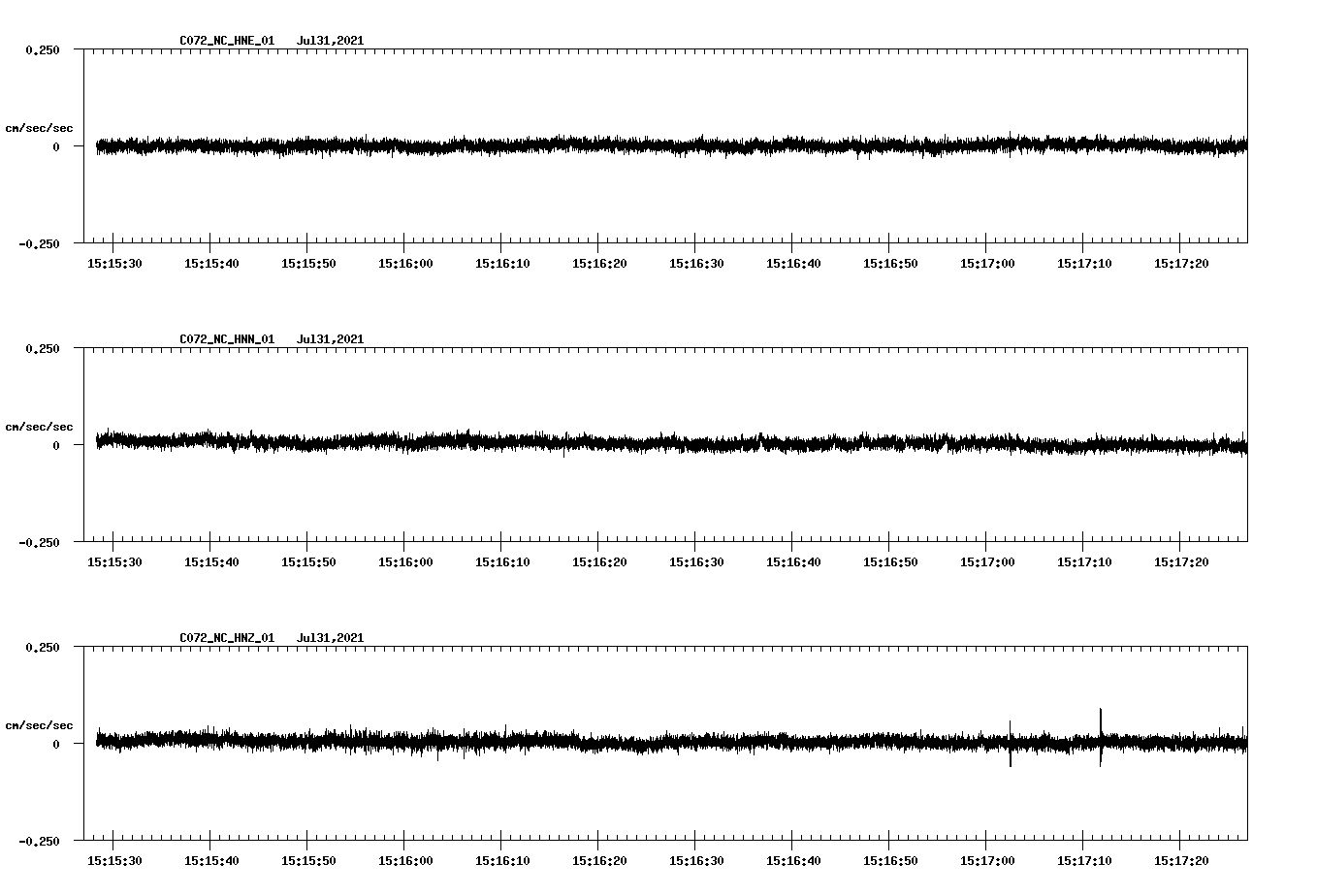
Task: Click the 15:16:50 time label under the HNZ plot
Action: tap(890, 861)
